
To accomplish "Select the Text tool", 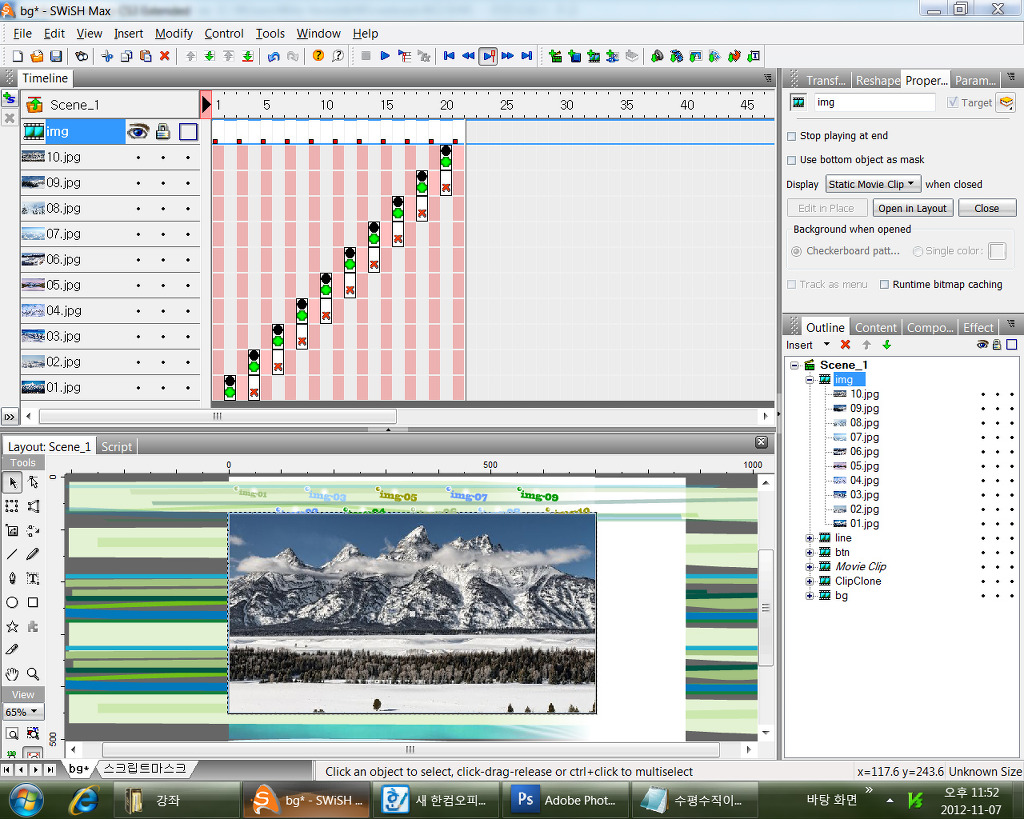I will click(33, 579).
